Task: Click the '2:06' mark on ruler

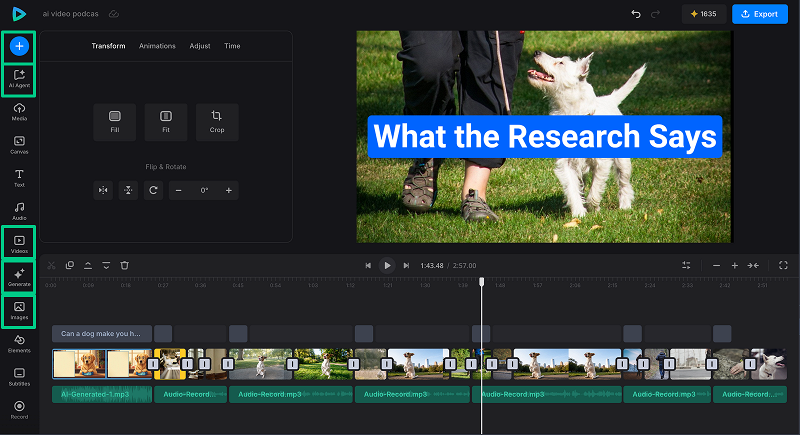Action: pos(575,286)
